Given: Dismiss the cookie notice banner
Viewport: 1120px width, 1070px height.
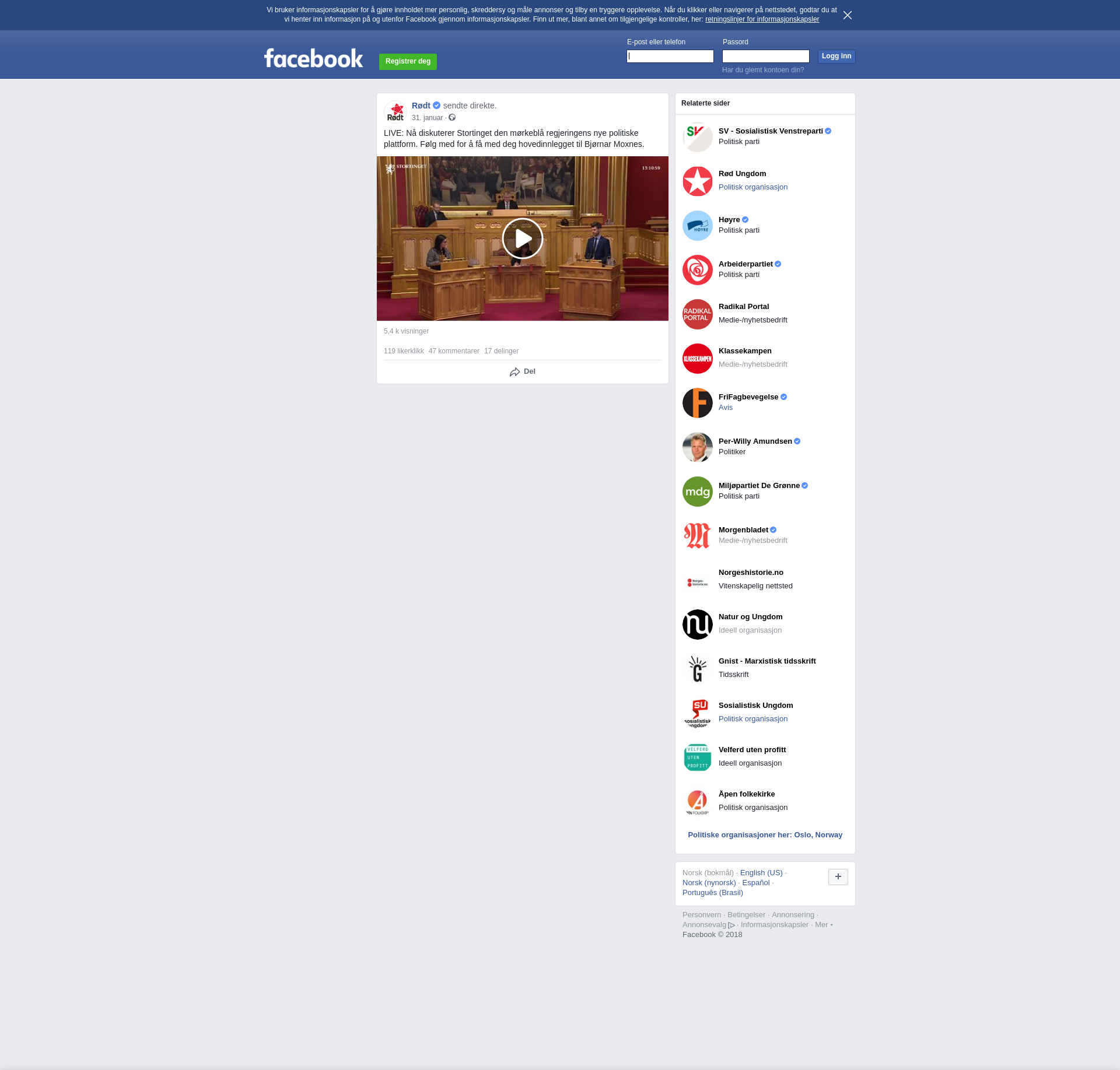Looking at the screenshot, I should point(847,15).
